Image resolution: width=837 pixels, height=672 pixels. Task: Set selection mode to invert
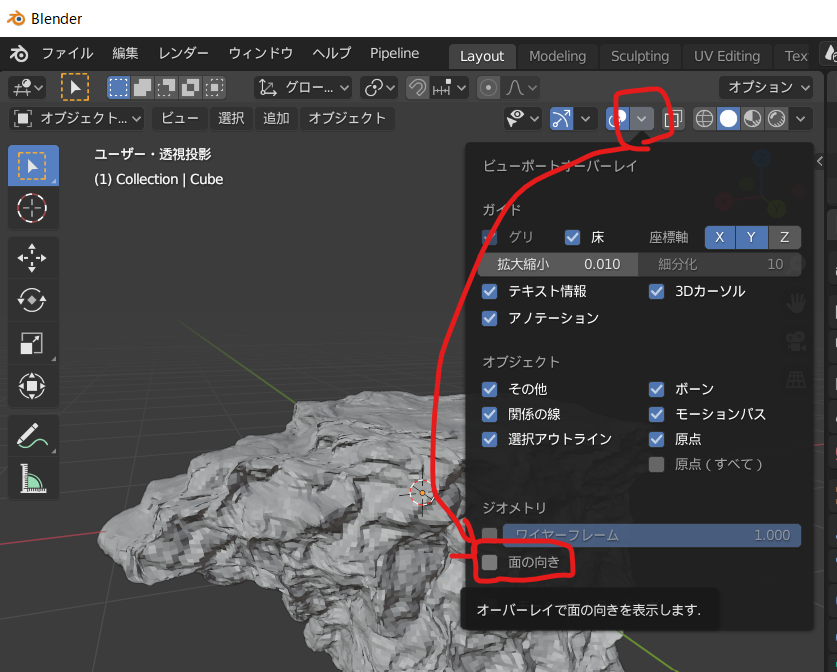190,87
